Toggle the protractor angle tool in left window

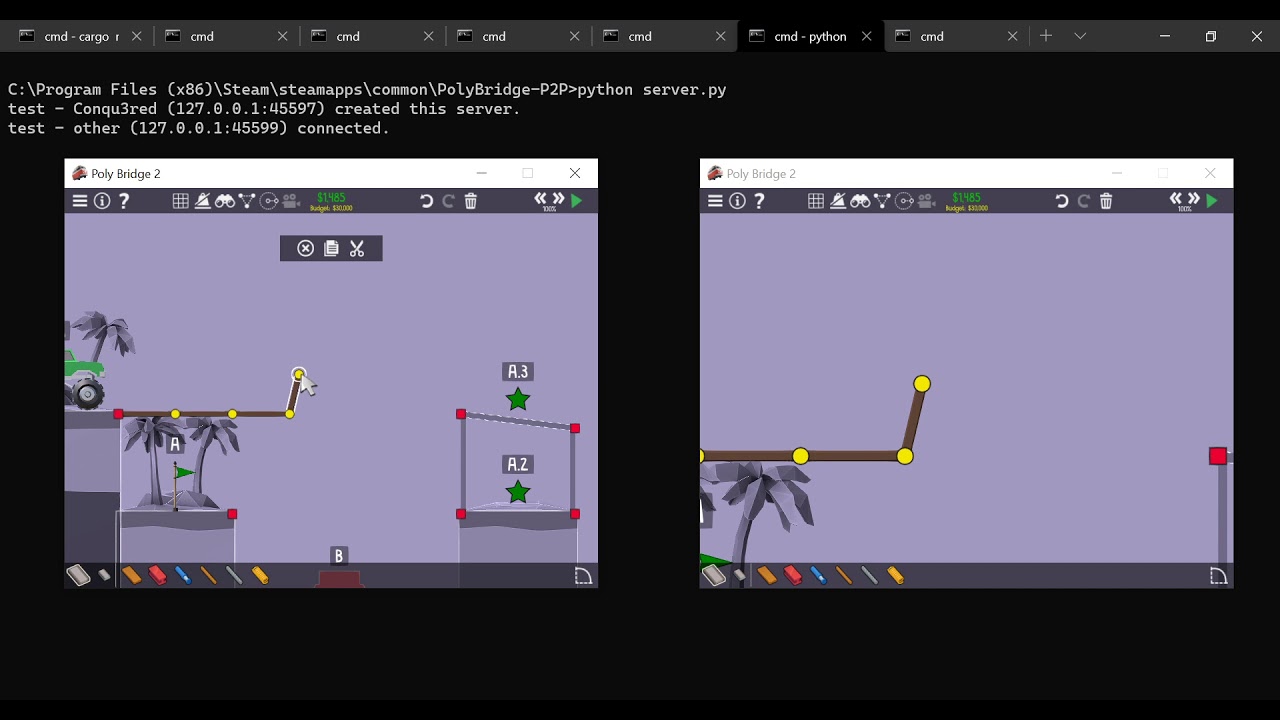click(x=202, y=201)
